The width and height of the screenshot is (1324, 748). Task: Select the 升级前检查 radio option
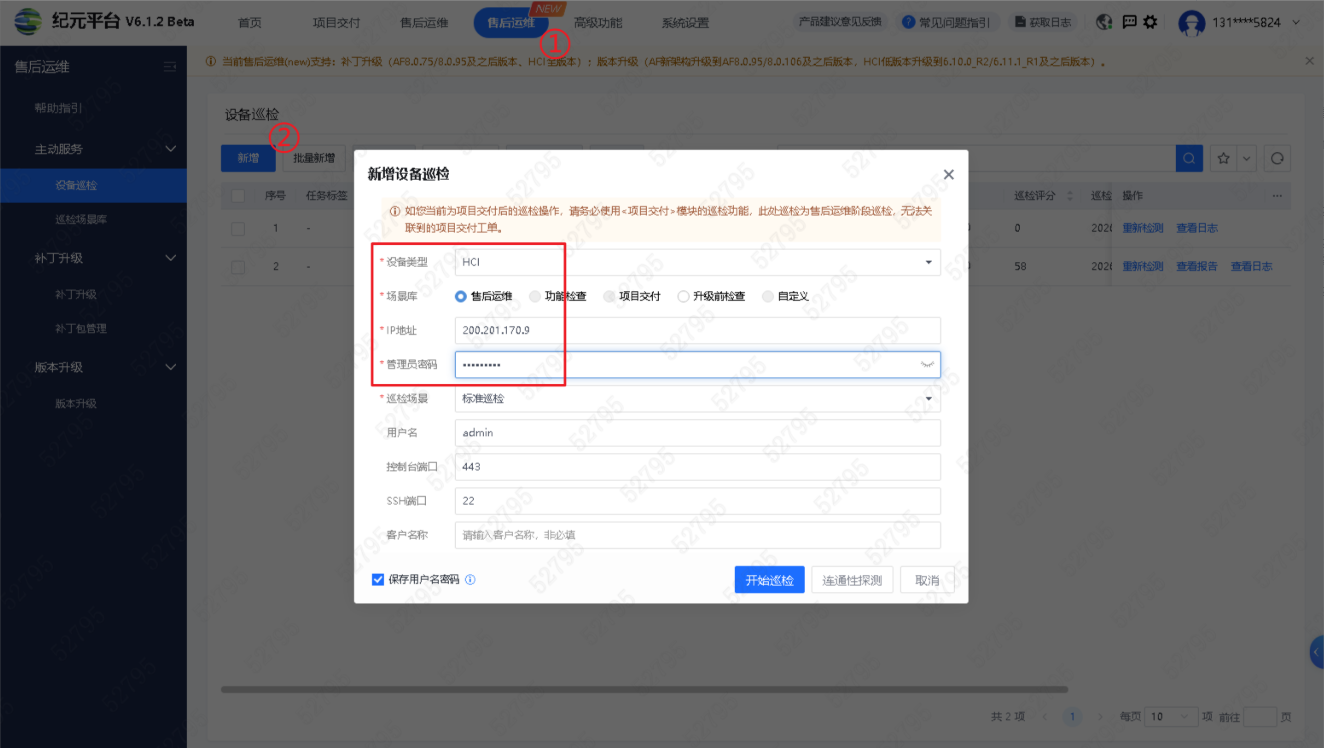pyautogui.click(x=683, y=296)
